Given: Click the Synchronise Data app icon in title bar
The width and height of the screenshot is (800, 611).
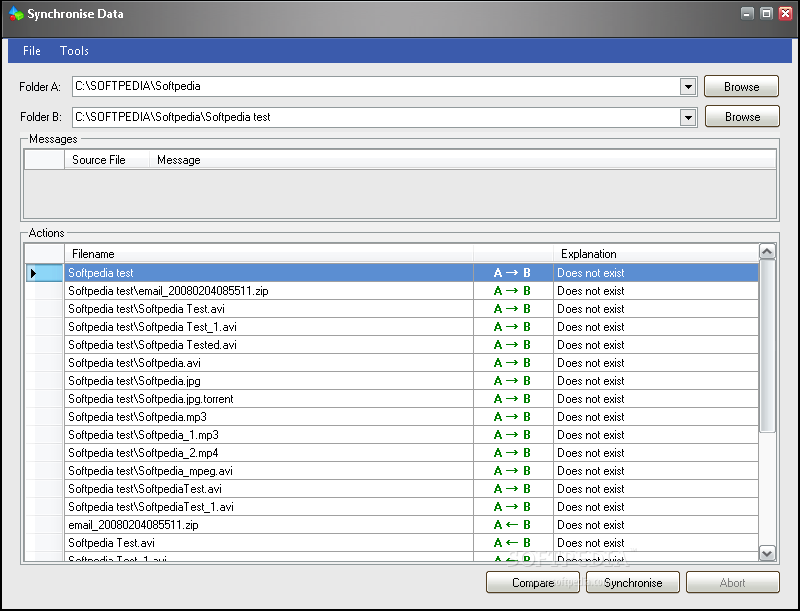Looking at the screenshot, I should pos(16,14).
